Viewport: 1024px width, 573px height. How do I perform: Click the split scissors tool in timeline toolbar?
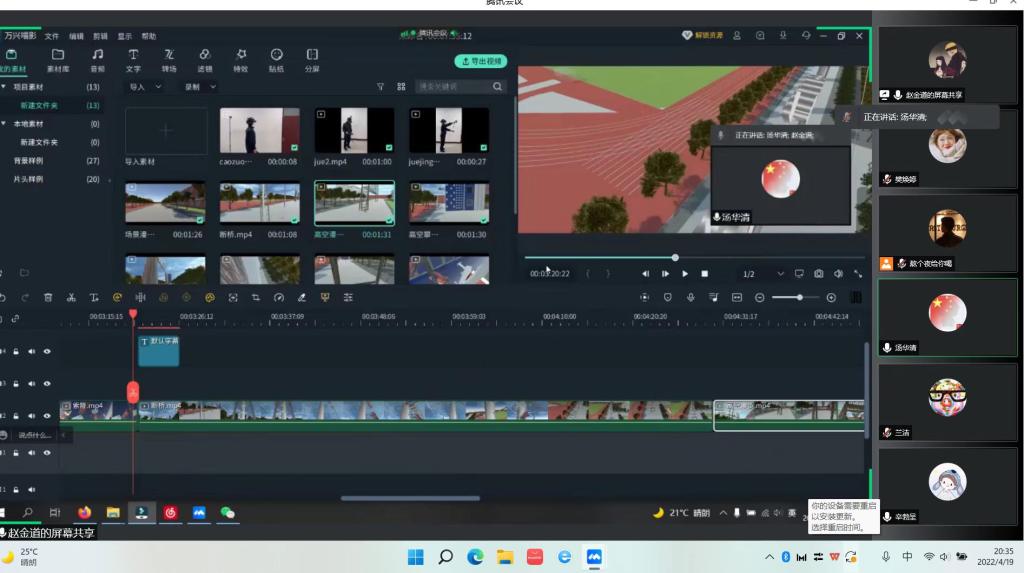click(71, 297)
